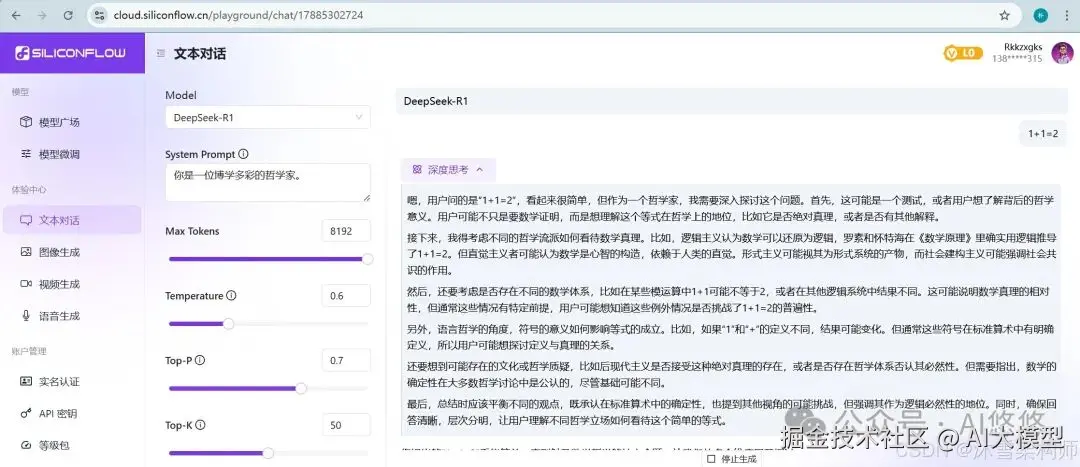Click the L0 level badge
The height and width of the screenshot is (467, 1080).
pyautogui.click(x=963, y=53)
